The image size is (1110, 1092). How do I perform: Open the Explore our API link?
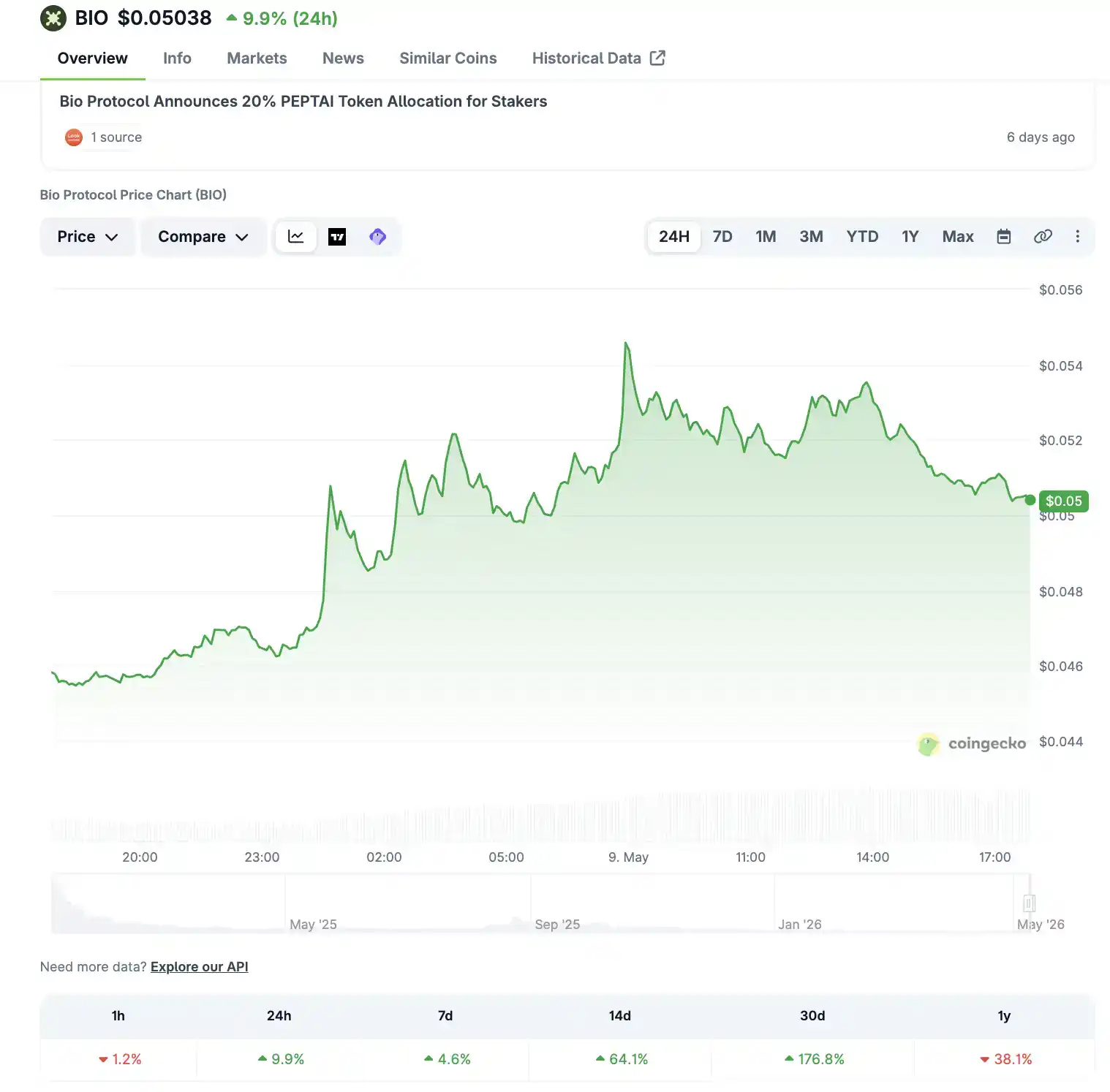[200, 967]
